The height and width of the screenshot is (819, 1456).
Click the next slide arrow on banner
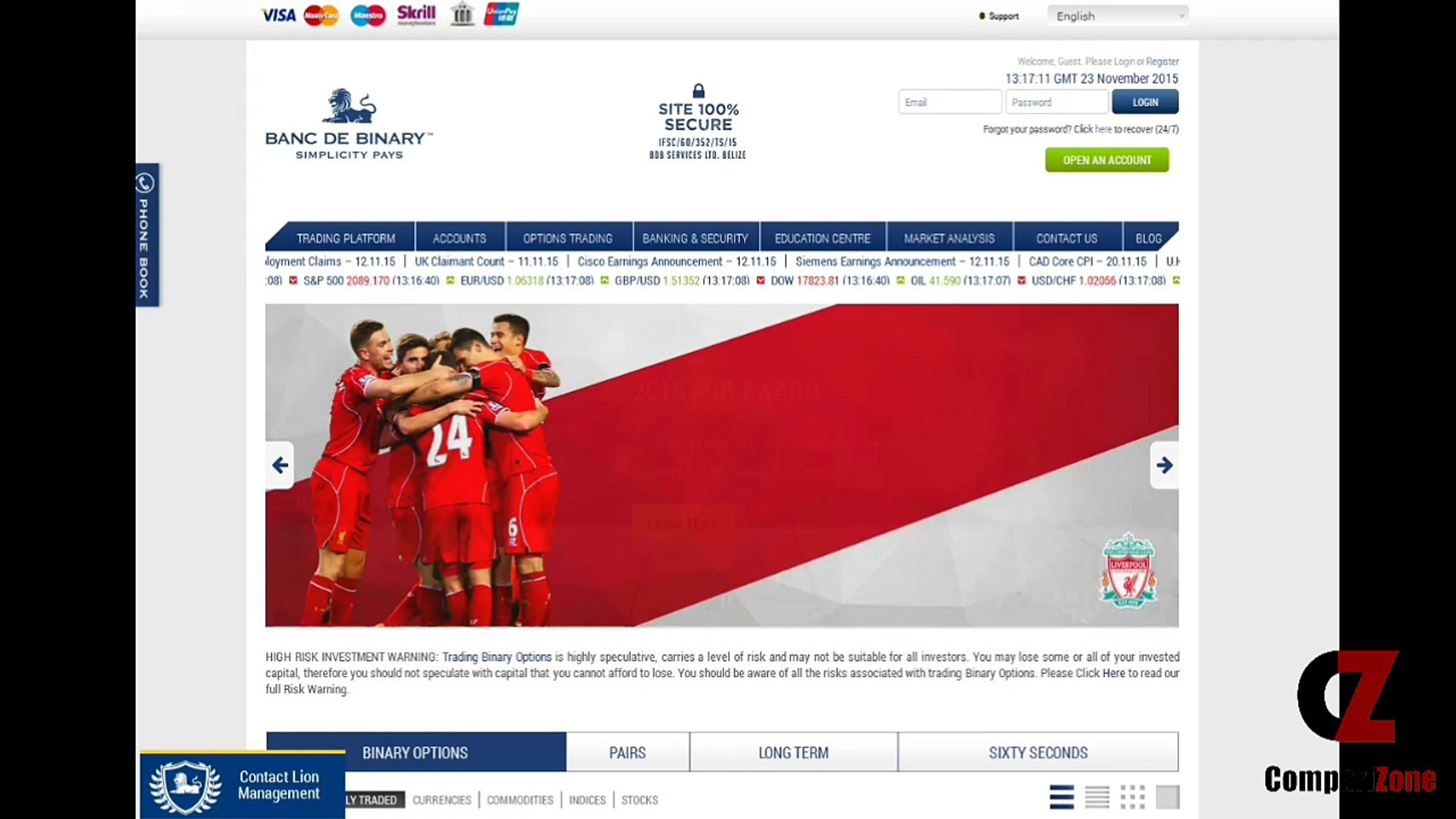(x=1164, y=465)
